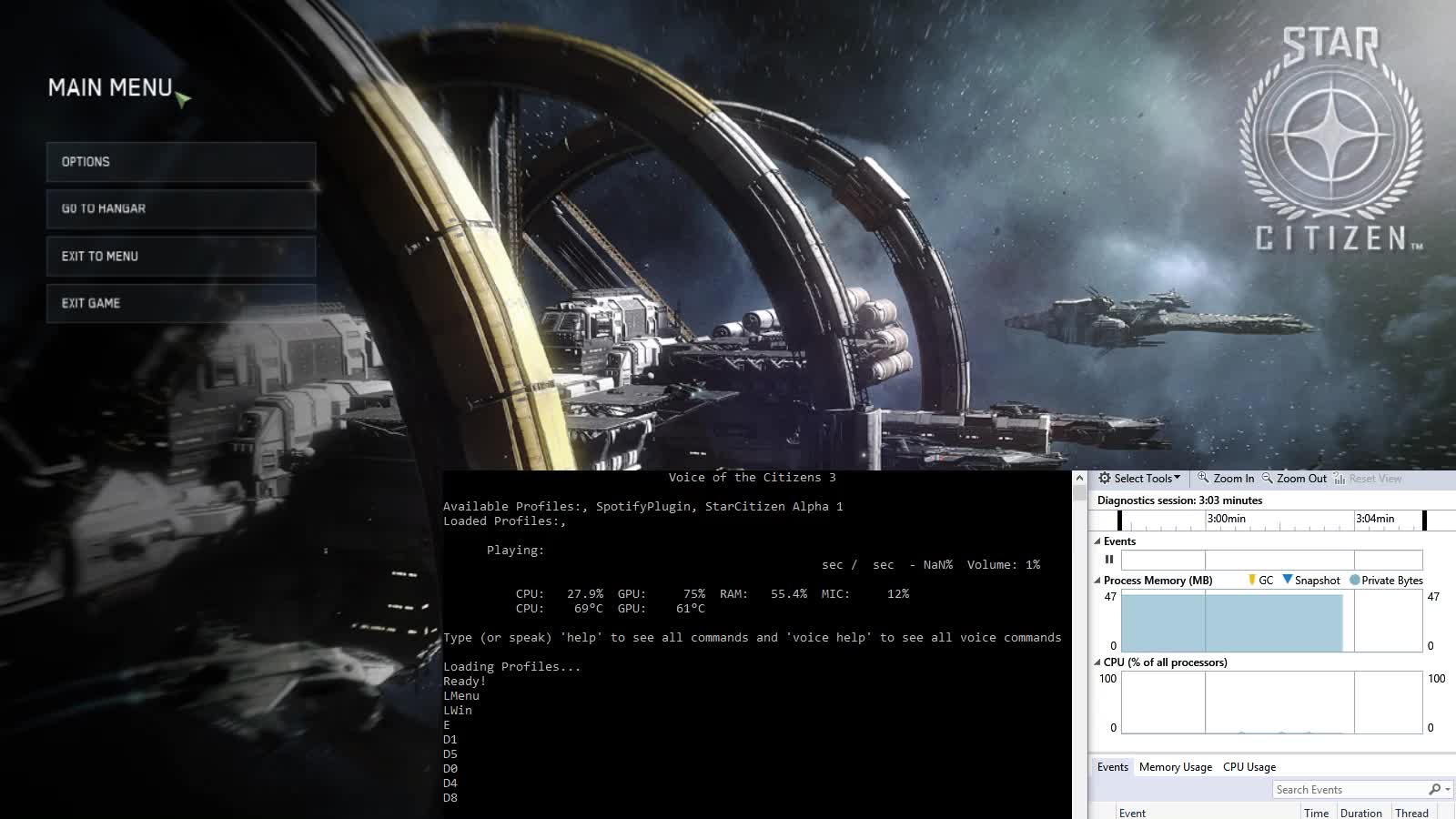The height and width of the screenshot is (819, 1456).
Task: Select the Events tab
Action: (1112, 767)
